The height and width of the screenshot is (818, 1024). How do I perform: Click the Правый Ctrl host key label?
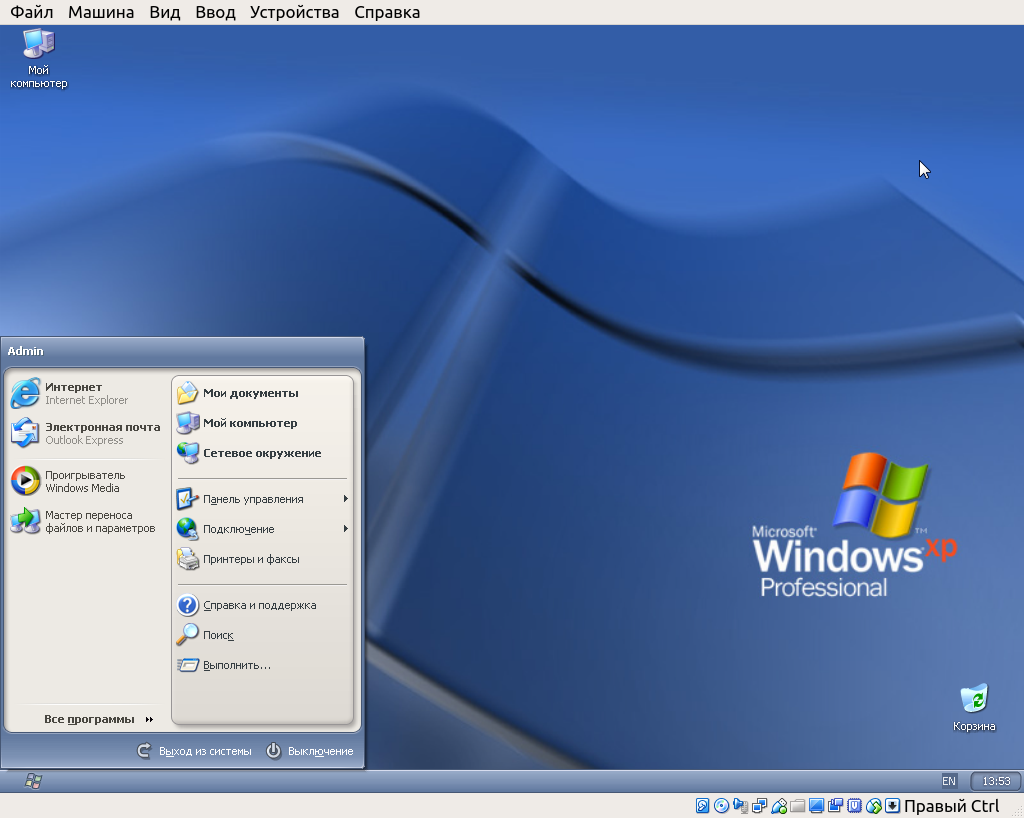(952, 806)
